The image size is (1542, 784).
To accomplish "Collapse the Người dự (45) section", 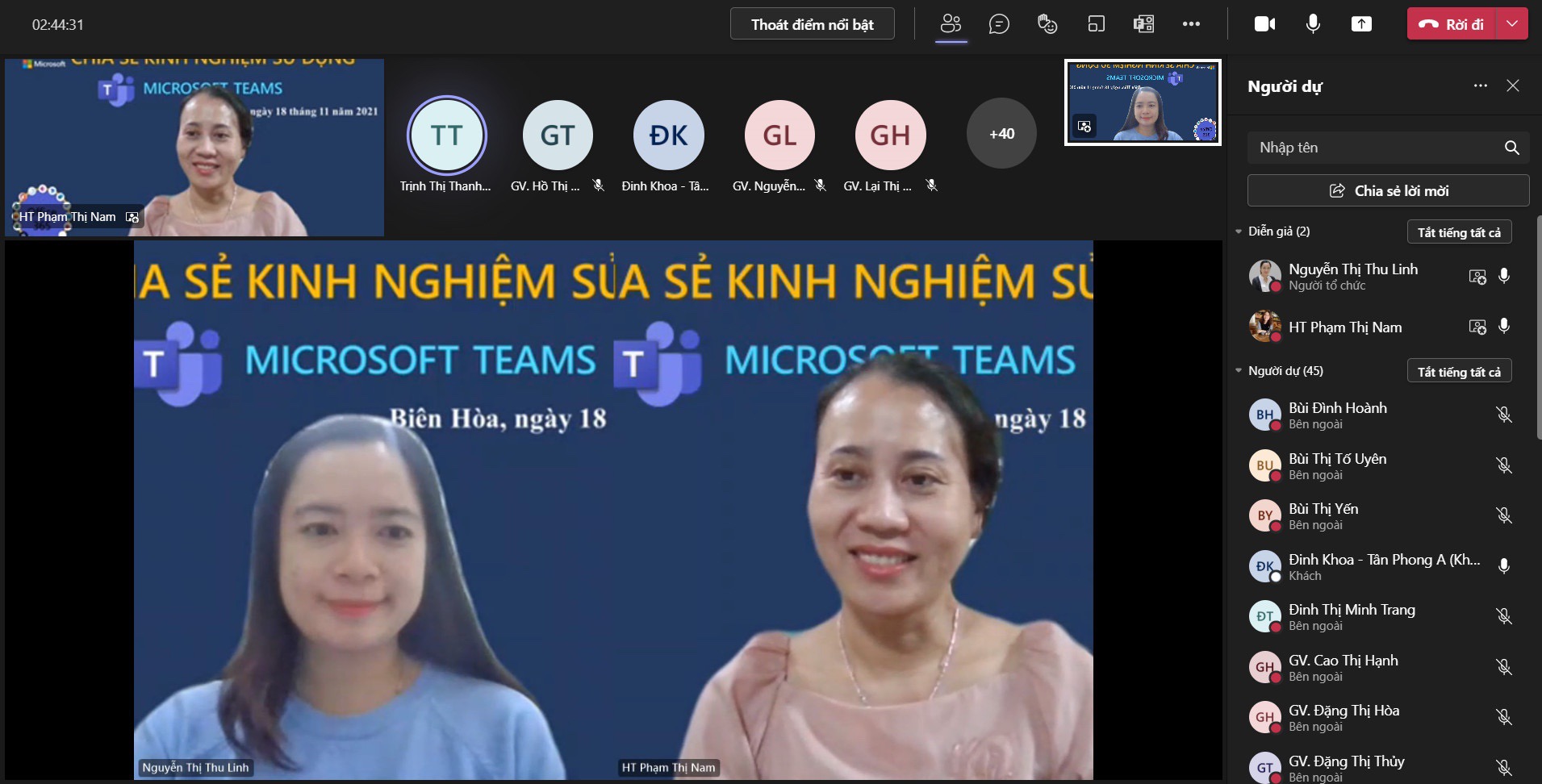I will pos(1239,371).
